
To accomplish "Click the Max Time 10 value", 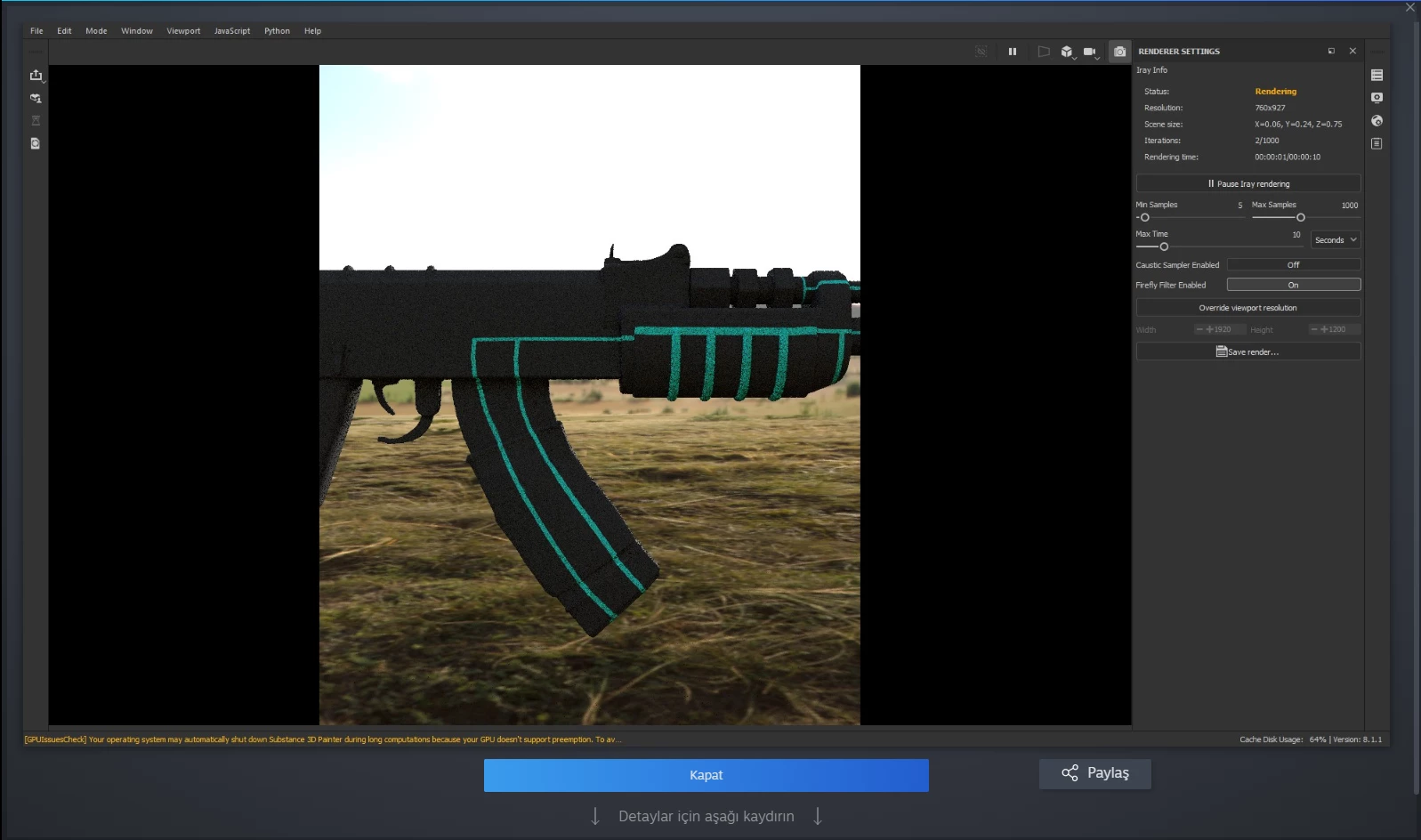I will pyautogui.click(x=1296, y=235).
